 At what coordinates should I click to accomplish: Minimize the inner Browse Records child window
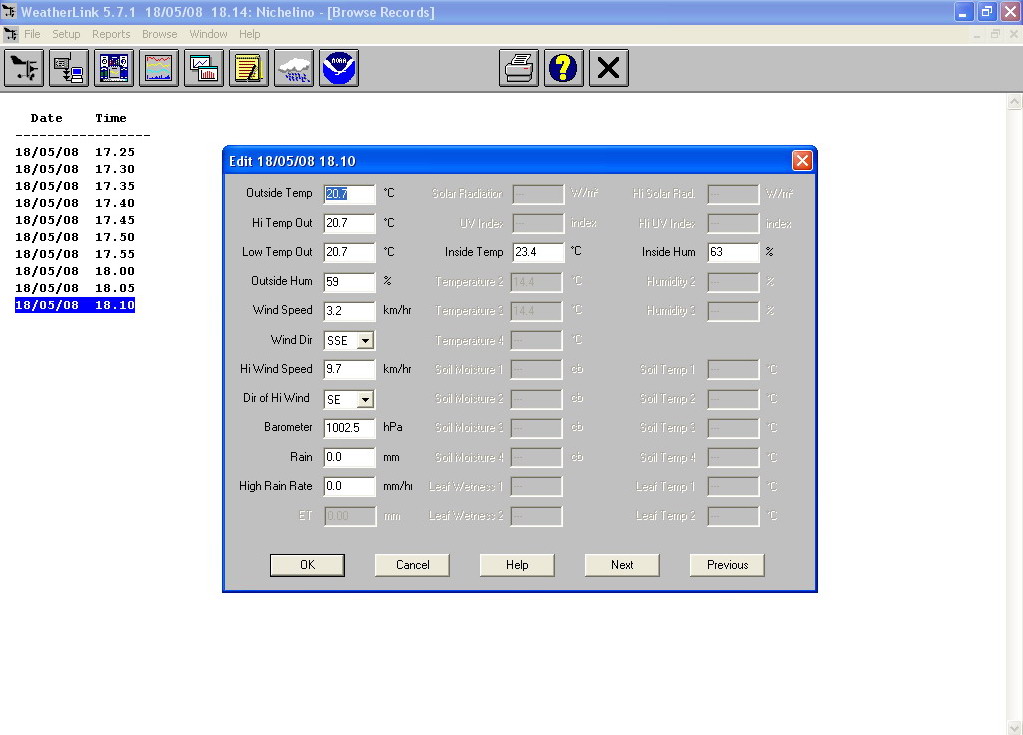tap(977, 34)
